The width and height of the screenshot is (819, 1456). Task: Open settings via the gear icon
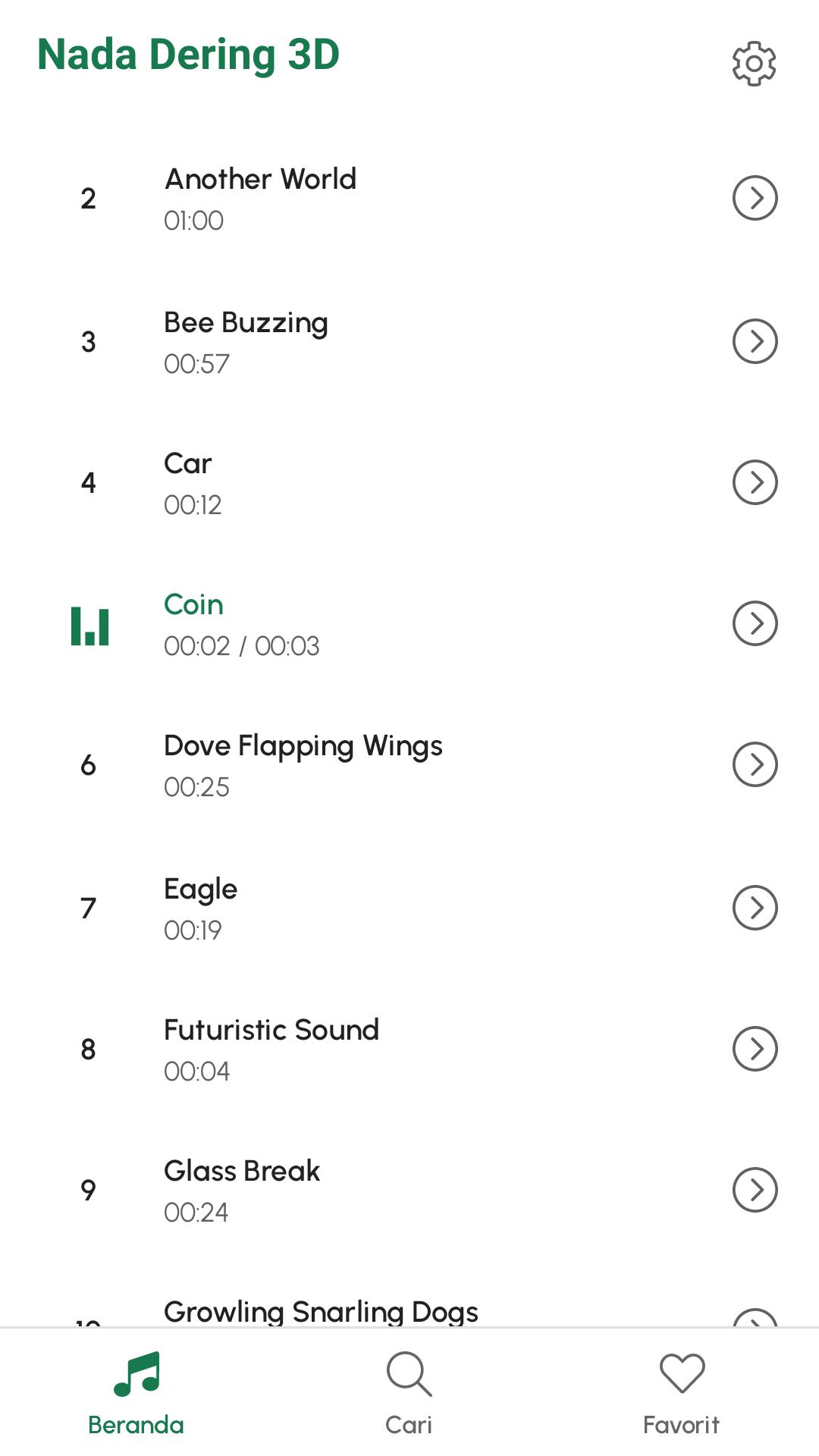(x=754, y=63)
